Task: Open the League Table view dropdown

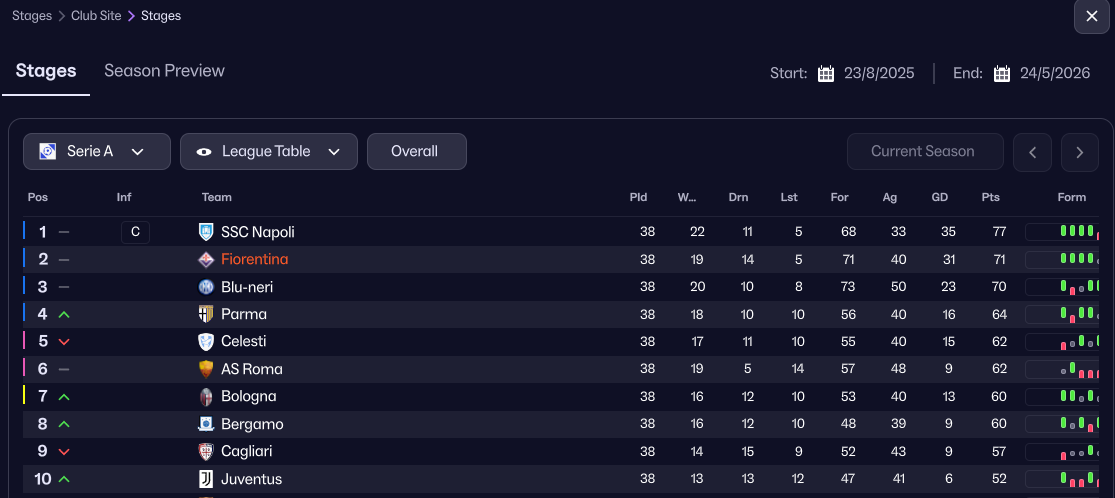Action: click(x=268, y=152)
